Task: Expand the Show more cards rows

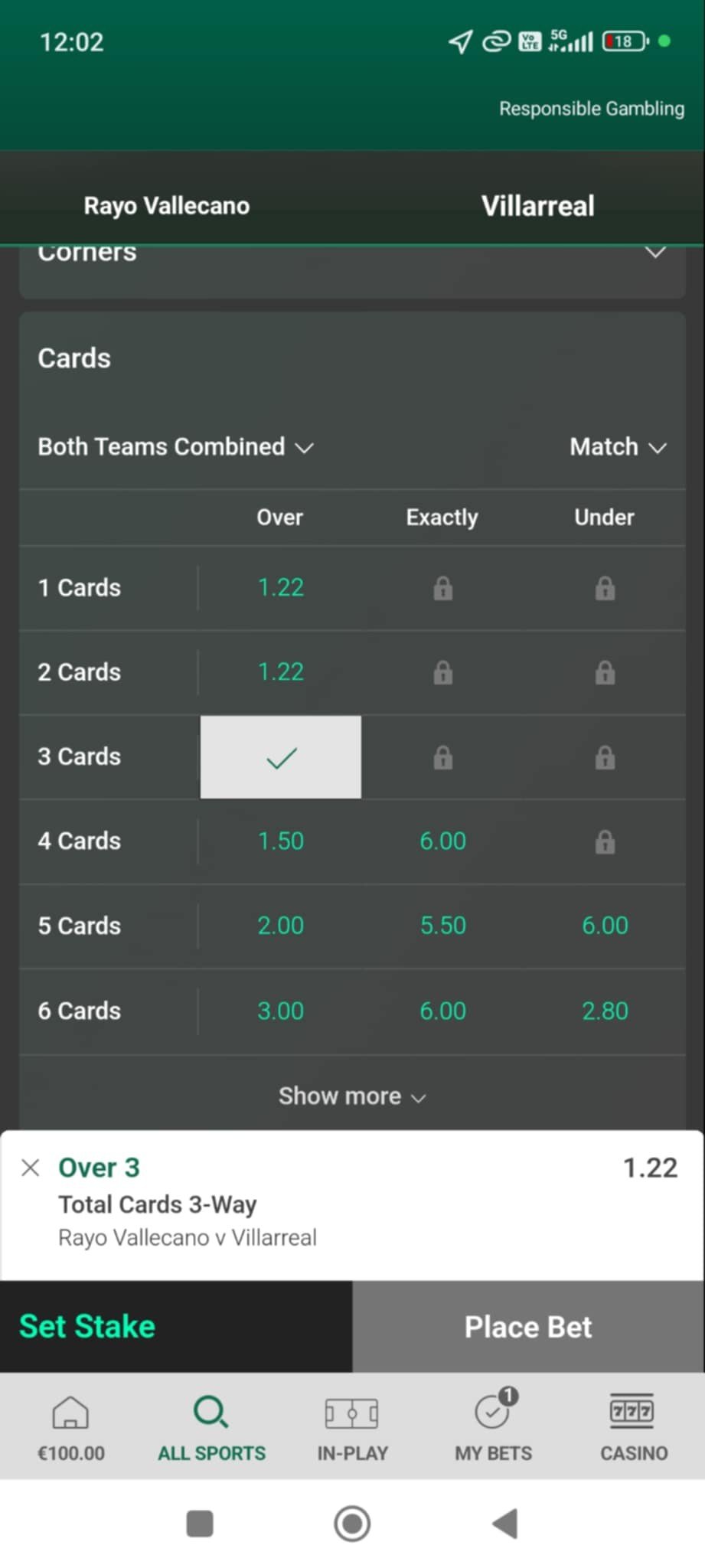Action: point(352,1096)
